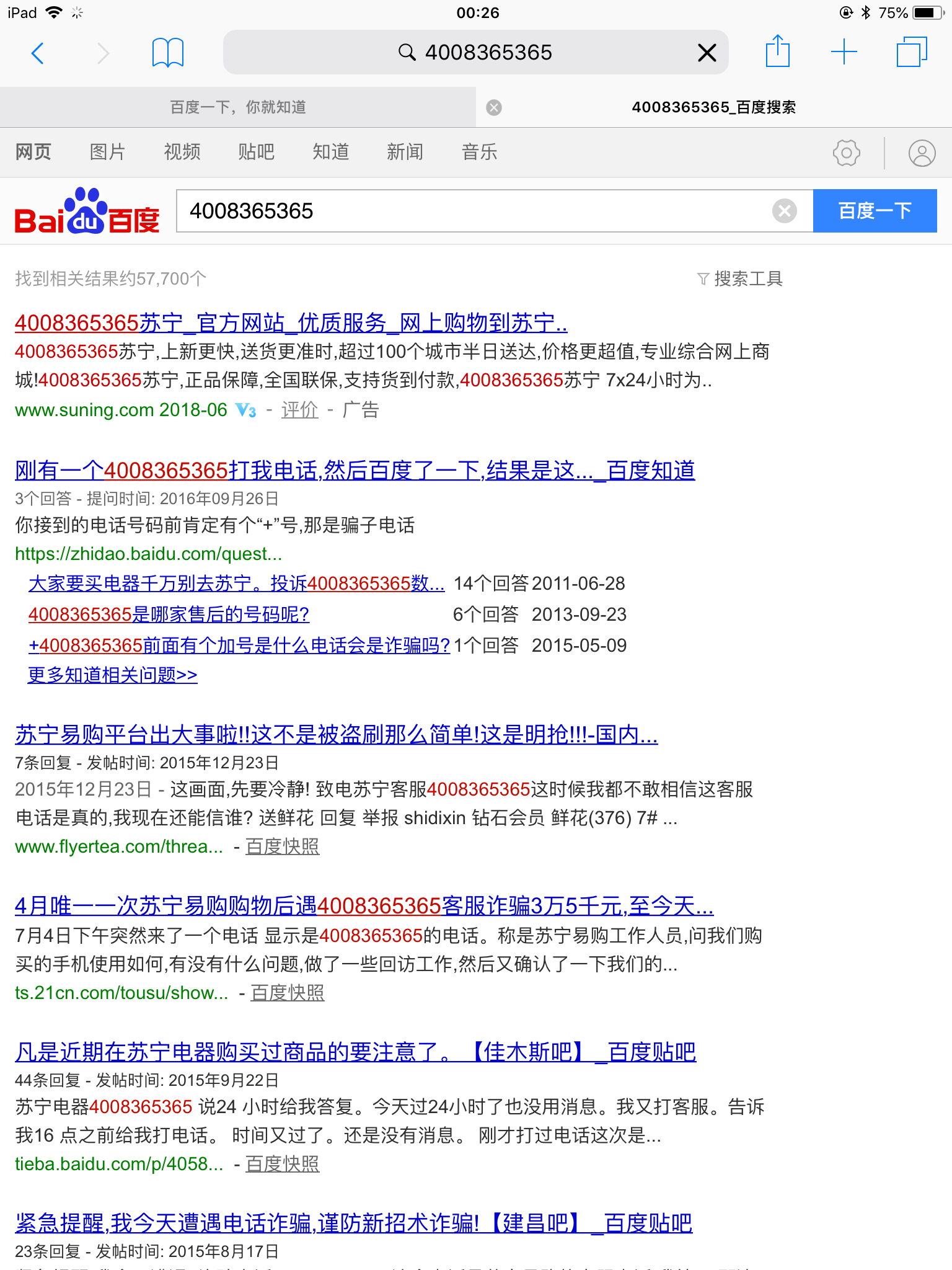Open the www.flyertea.com/threa... URL
This screenshot has width=952, height=1270.
tap(119, 846)
